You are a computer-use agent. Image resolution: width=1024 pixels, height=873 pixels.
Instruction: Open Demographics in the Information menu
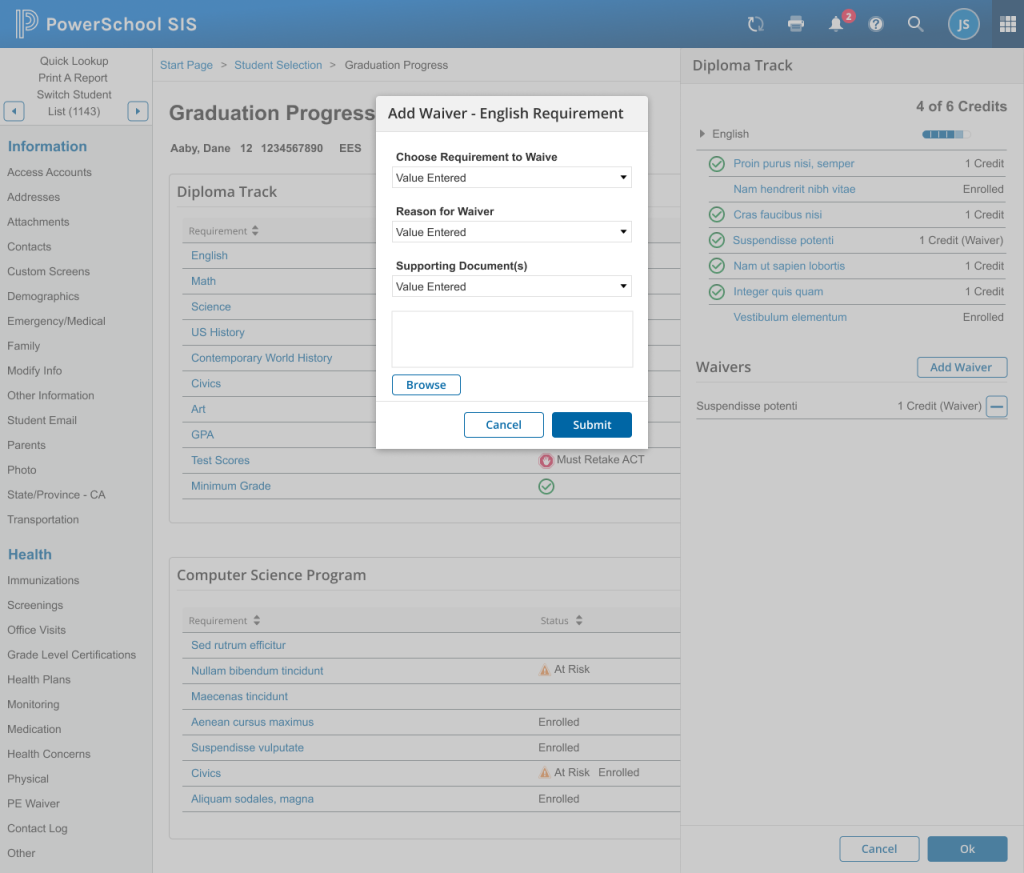tap(43, 296)
